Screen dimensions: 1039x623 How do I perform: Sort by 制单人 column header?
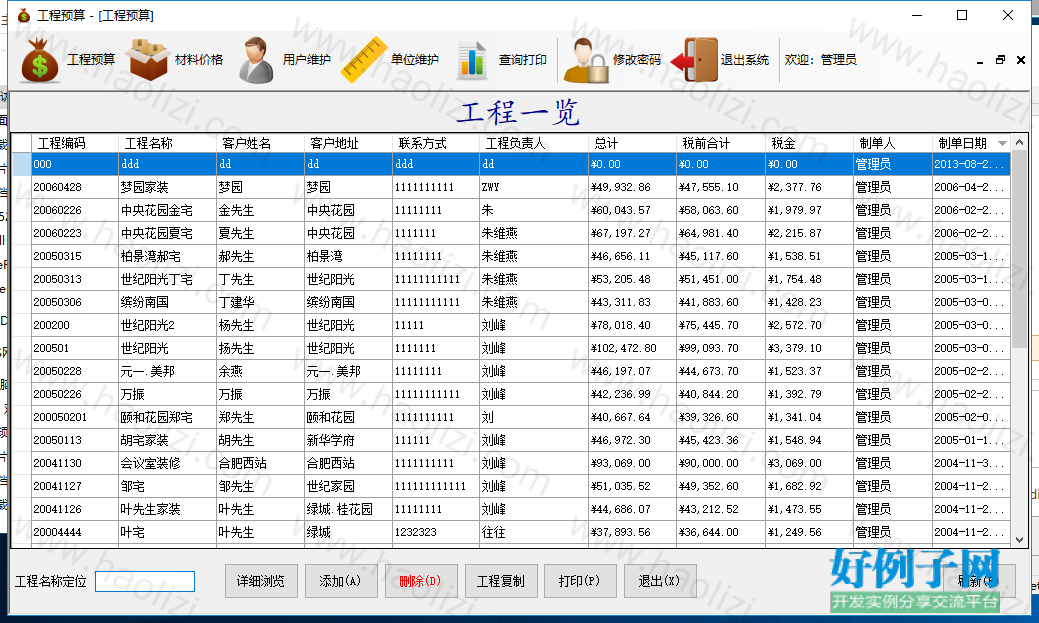893,143
